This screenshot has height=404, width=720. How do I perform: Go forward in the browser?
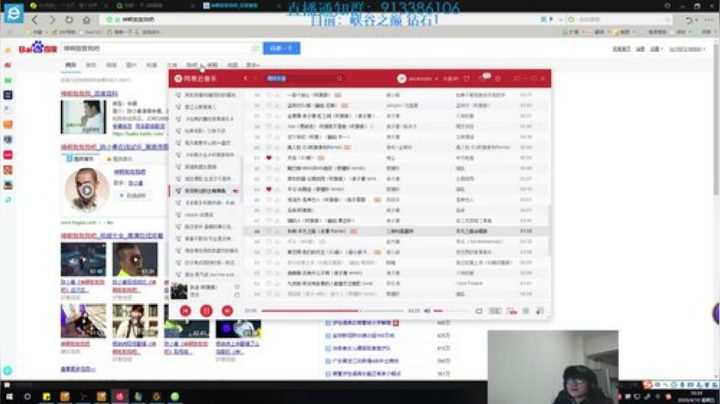(52, 20)
